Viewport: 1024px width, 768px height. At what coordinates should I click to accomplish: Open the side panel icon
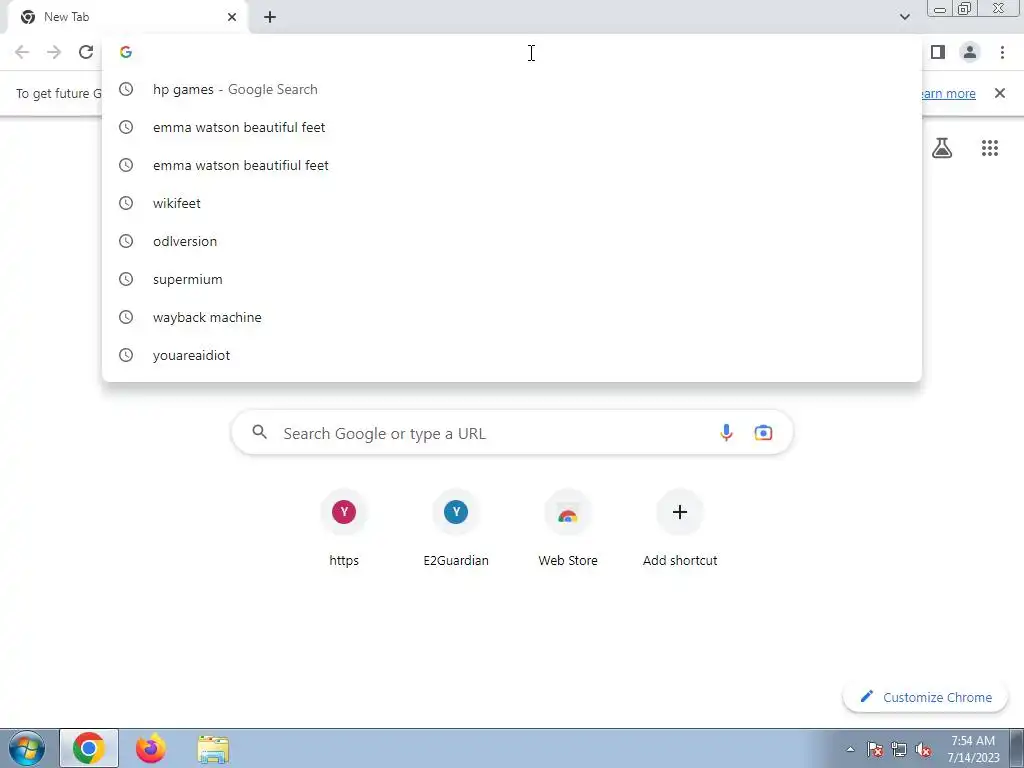(938, 52)
